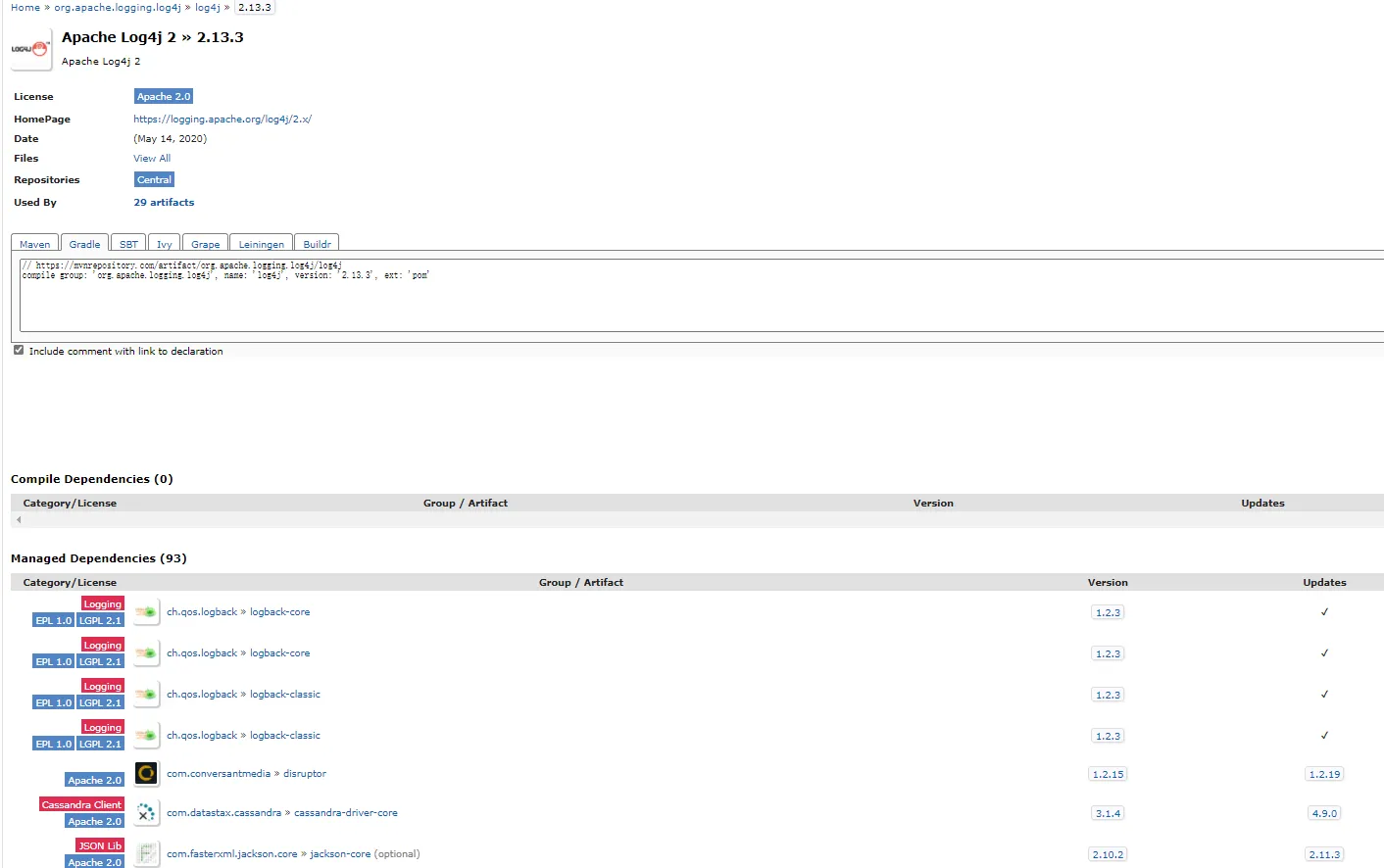Click the Cassandra Client category badge
Viewport: 1384px width, 868px height.
81,805
